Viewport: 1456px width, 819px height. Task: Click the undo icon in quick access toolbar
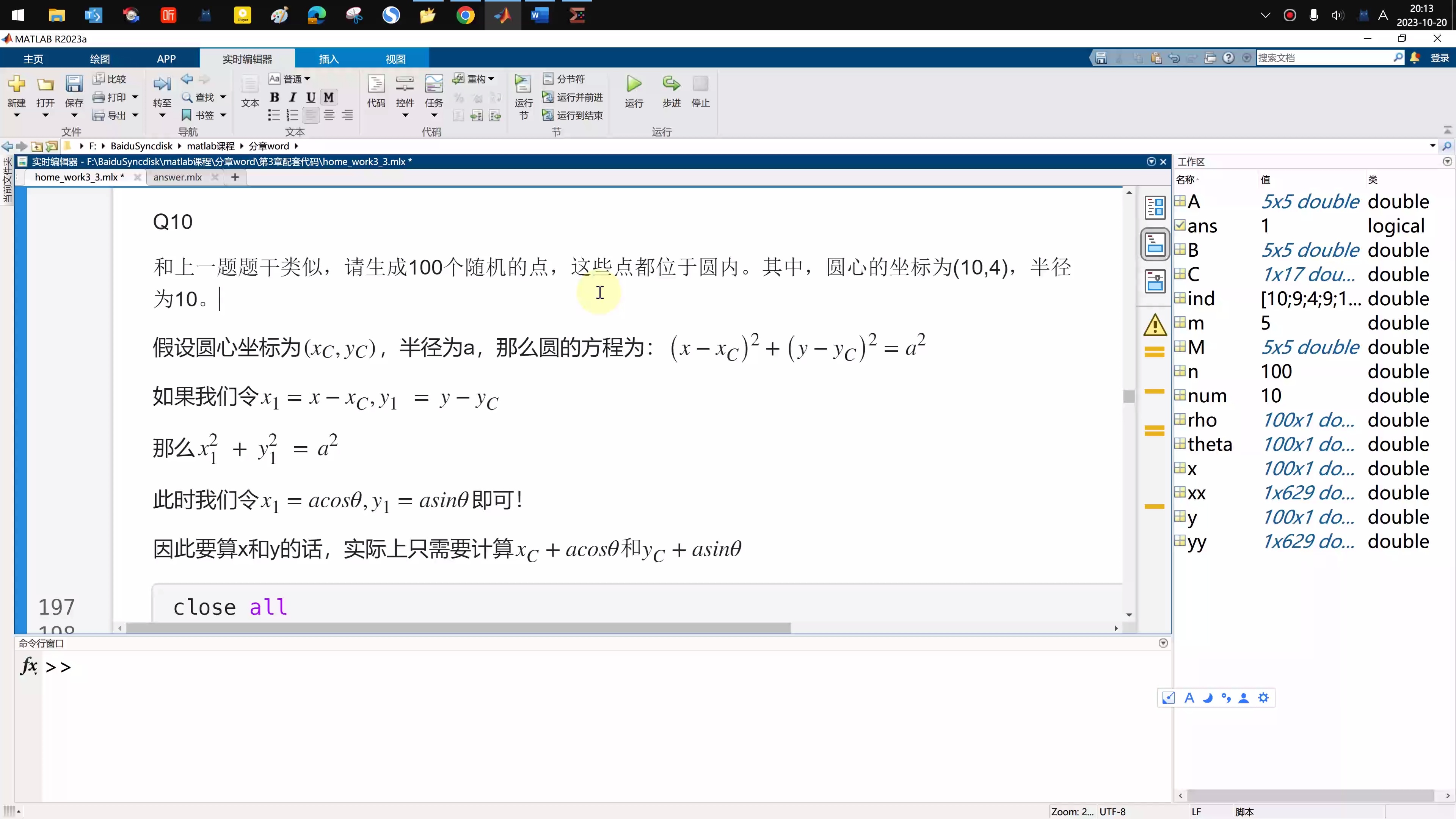coord(1174,58)
